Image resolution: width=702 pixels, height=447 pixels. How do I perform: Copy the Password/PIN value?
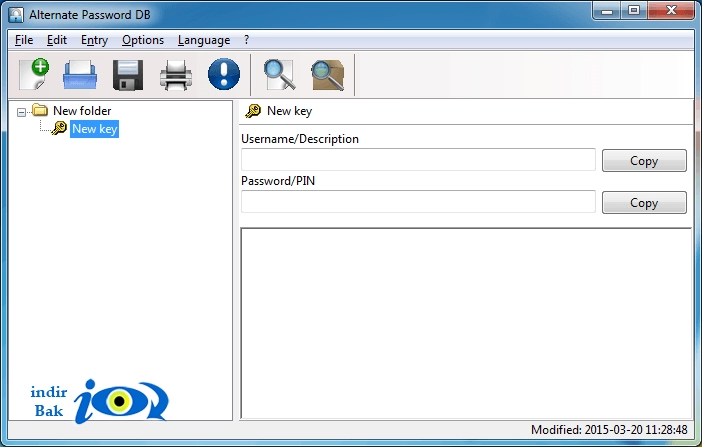click(644, 202)
